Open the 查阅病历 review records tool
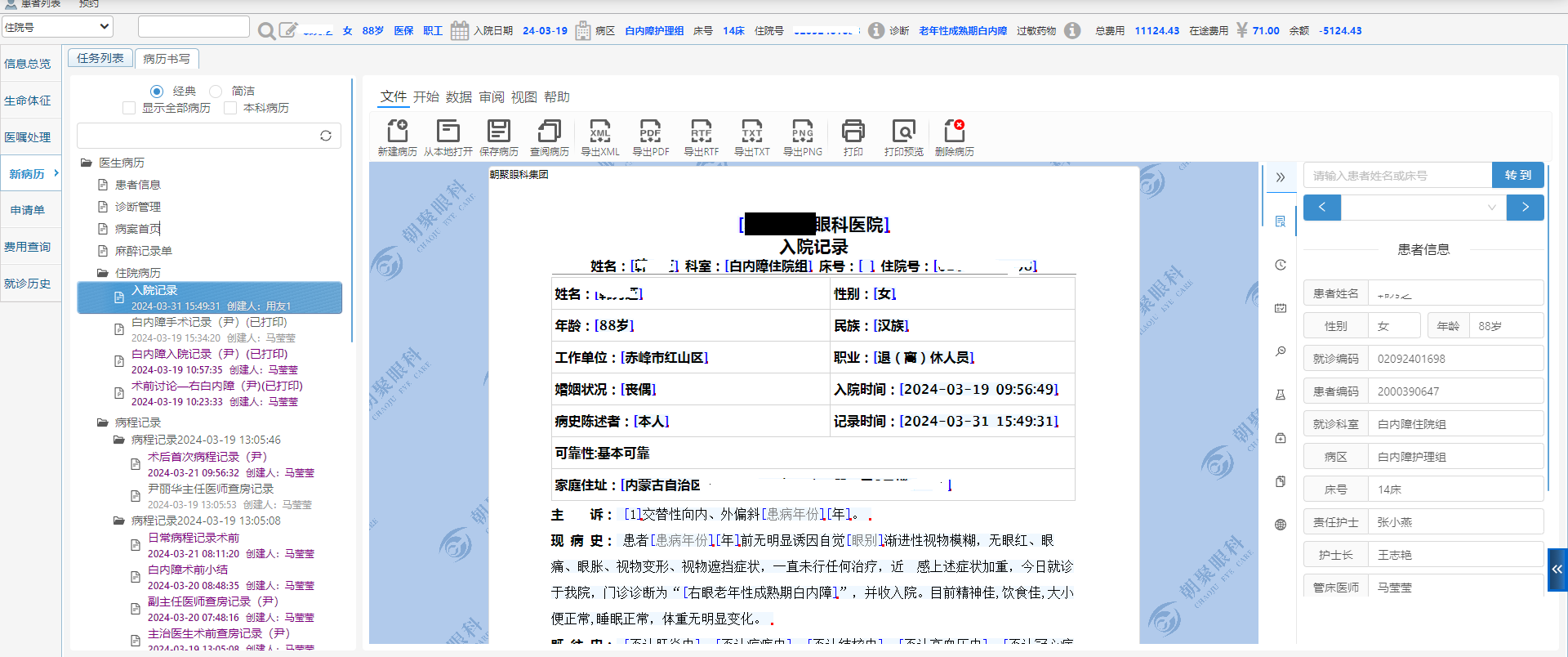This screenshot has height=657, width=1568. 550,131
